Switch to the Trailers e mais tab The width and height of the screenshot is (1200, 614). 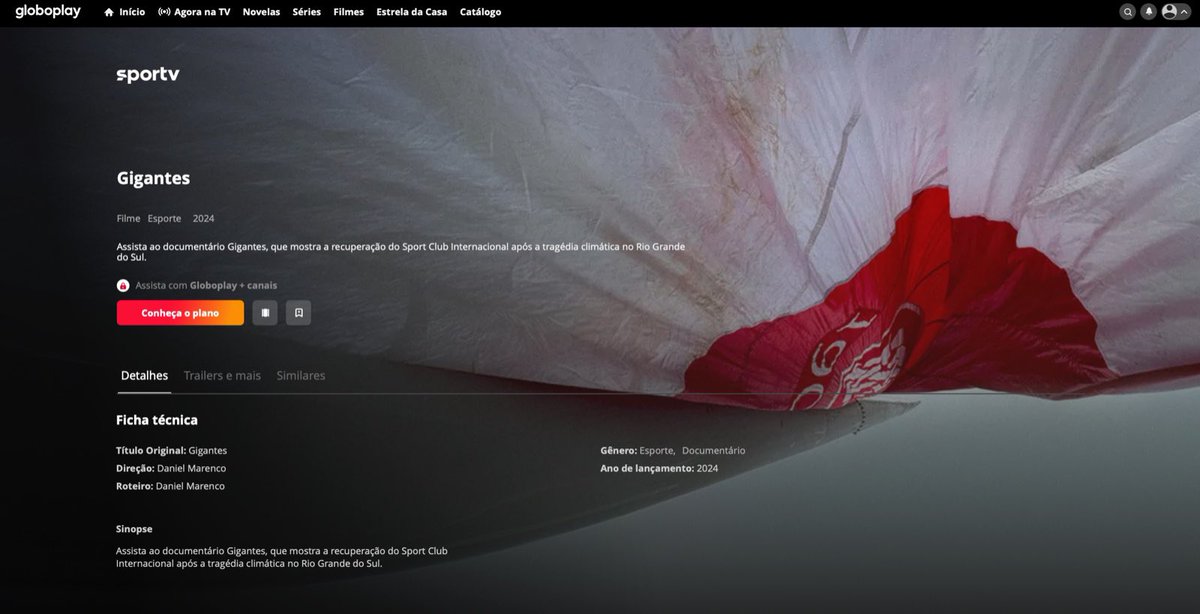[x=222, y=376]
